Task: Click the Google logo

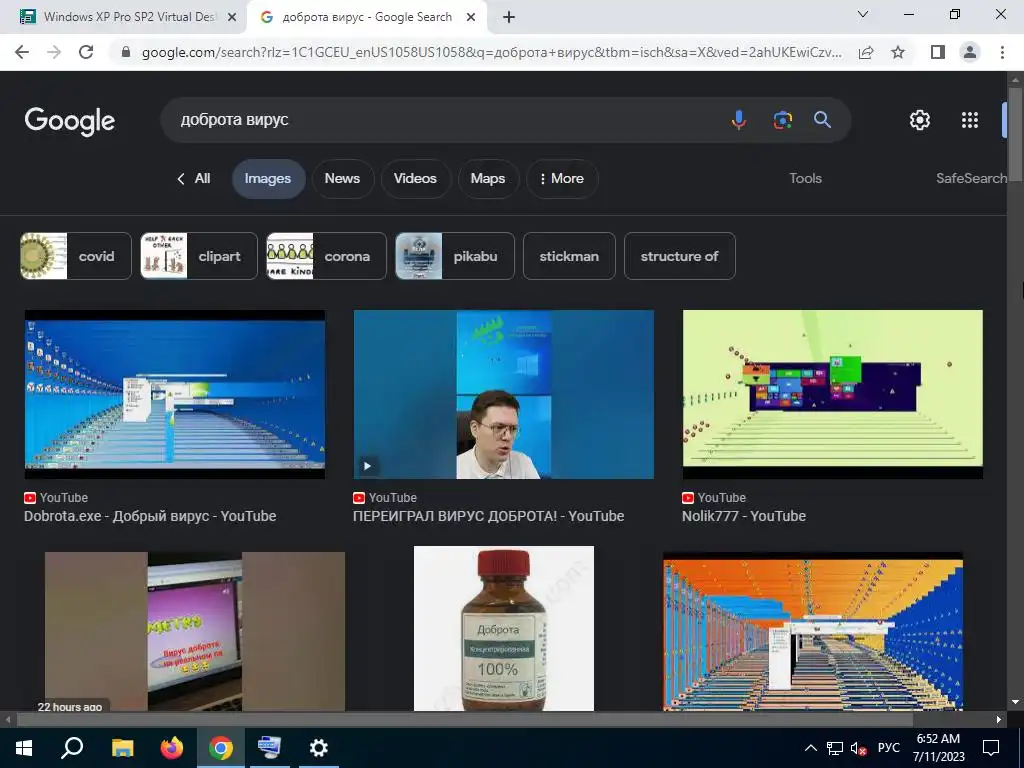Action: click(70, 121)
